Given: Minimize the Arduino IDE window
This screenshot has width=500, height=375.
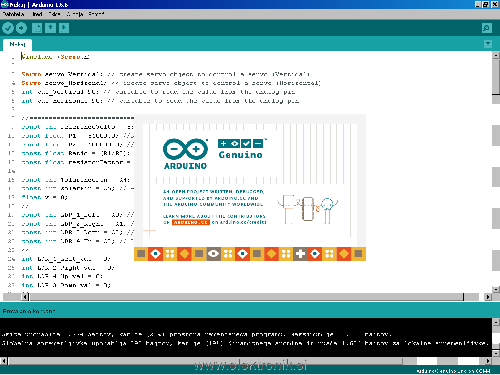Looking at the screenshot, I should 478,4.
